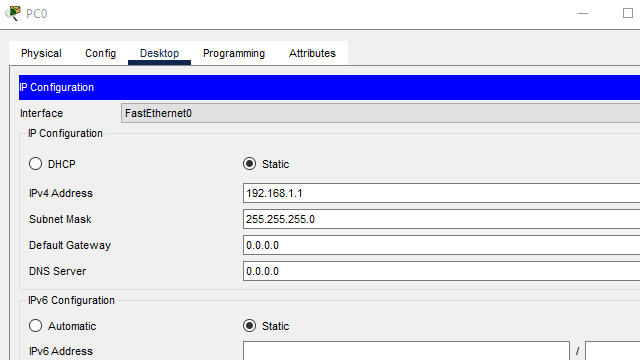Open the Config tab

pyautogui.click(x=100, y=53)
